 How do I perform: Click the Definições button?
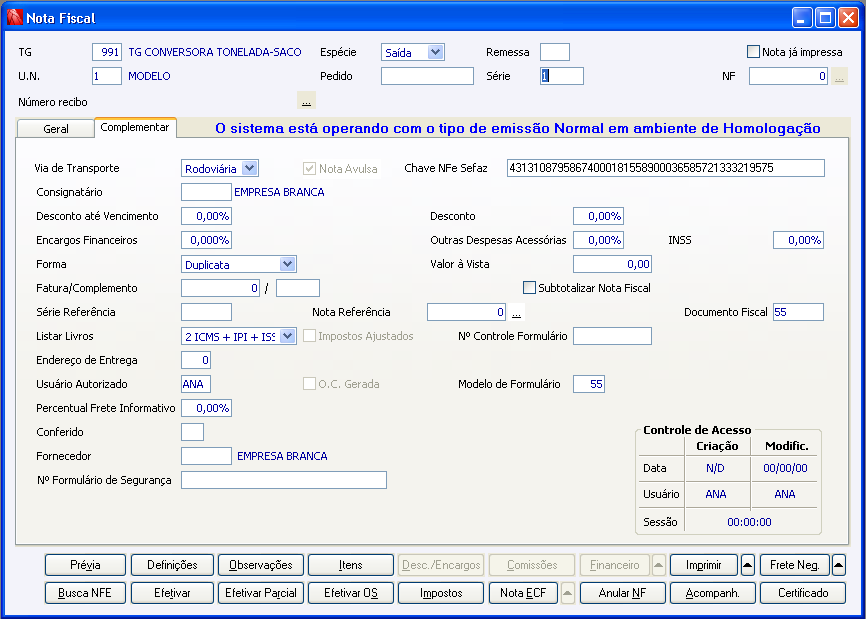click(172, 565)
